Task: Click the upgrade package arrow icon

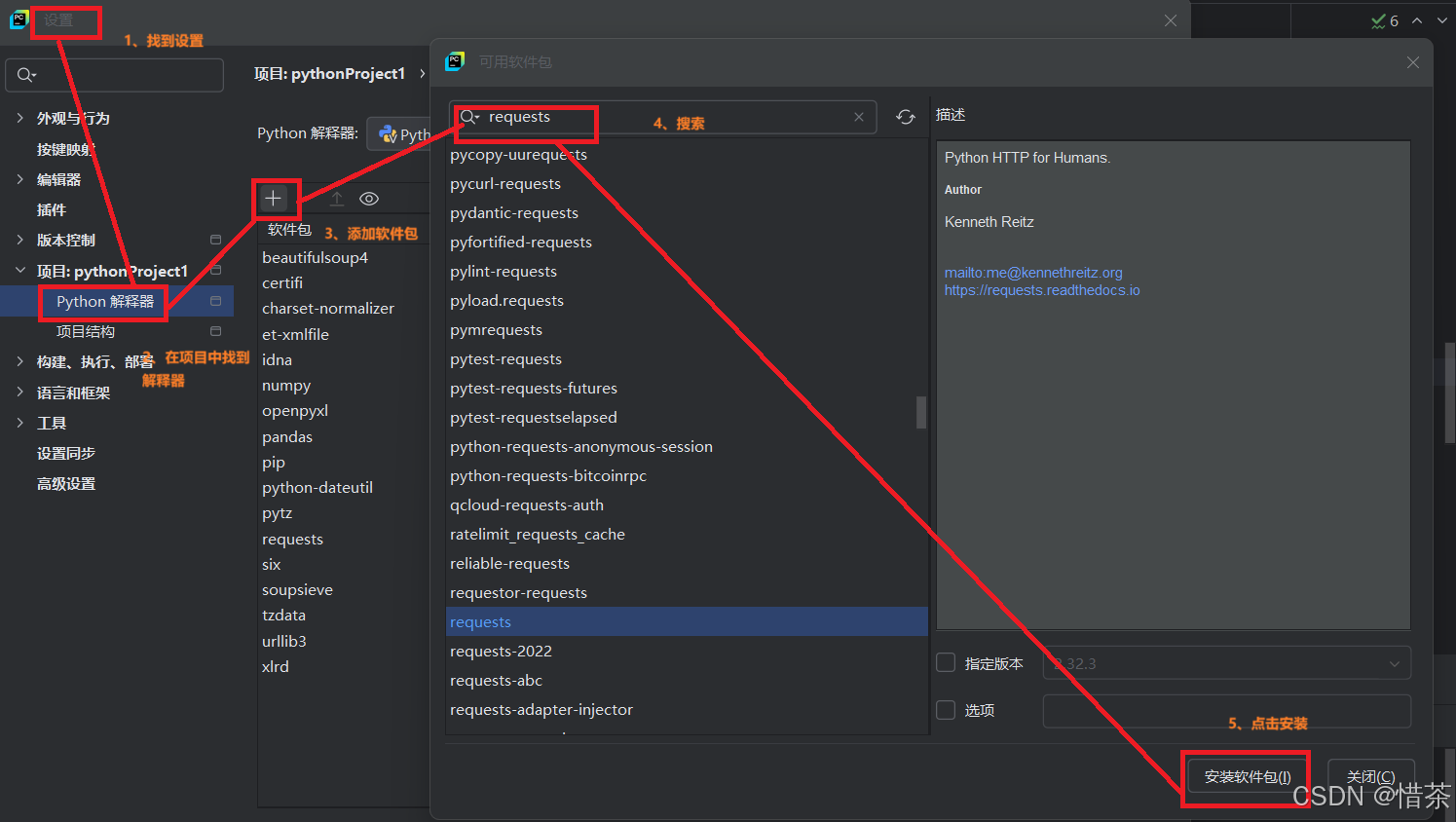Action: point(337,199)
